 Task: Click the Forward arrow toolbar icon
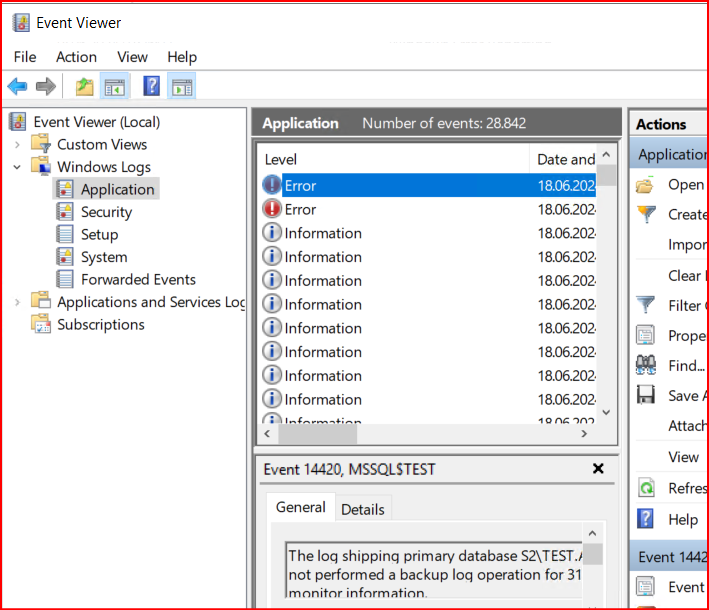(x=46, y=86)
